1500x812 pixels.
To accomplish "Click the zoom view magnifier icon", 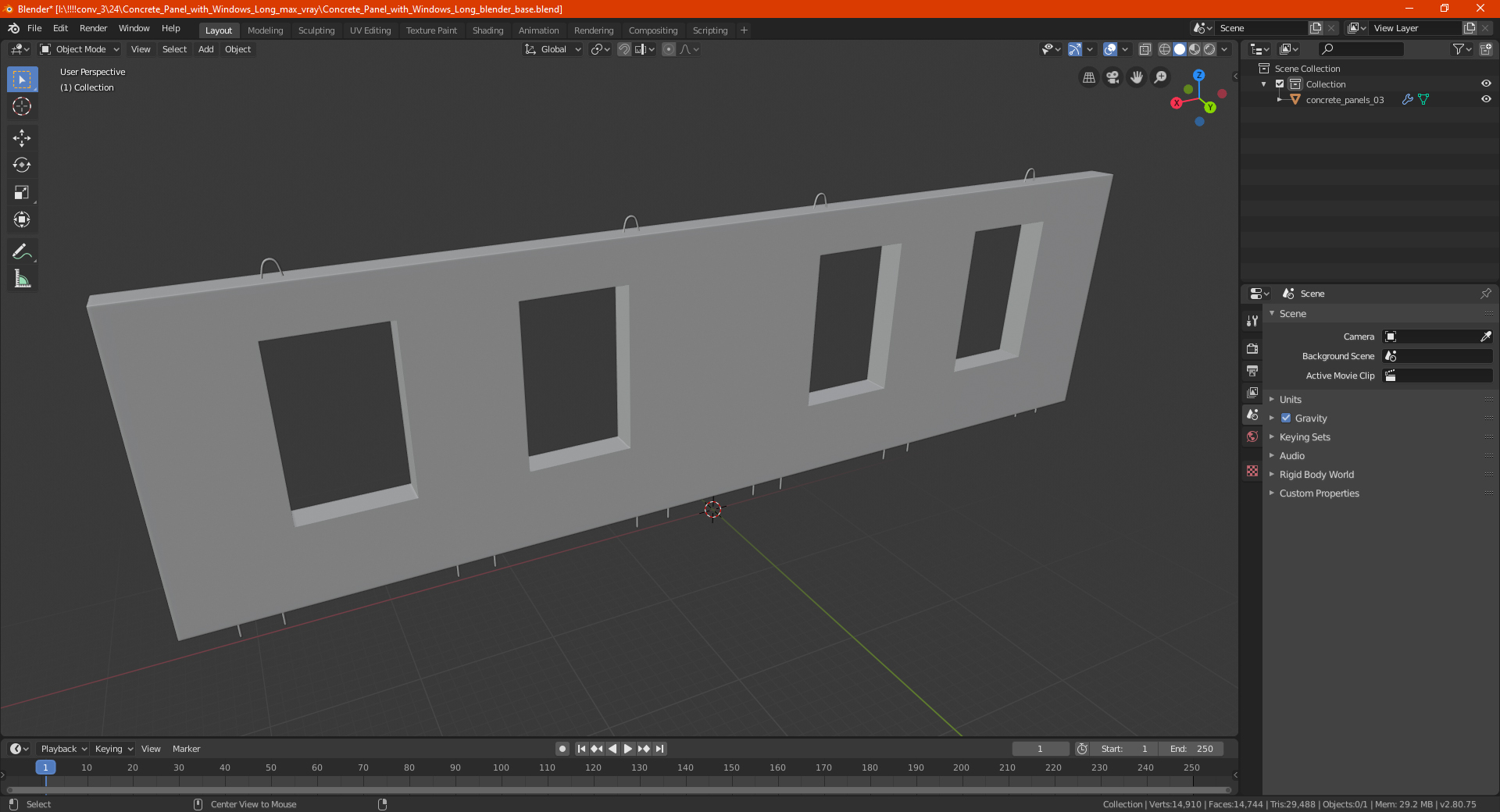I will [1161, 77].
